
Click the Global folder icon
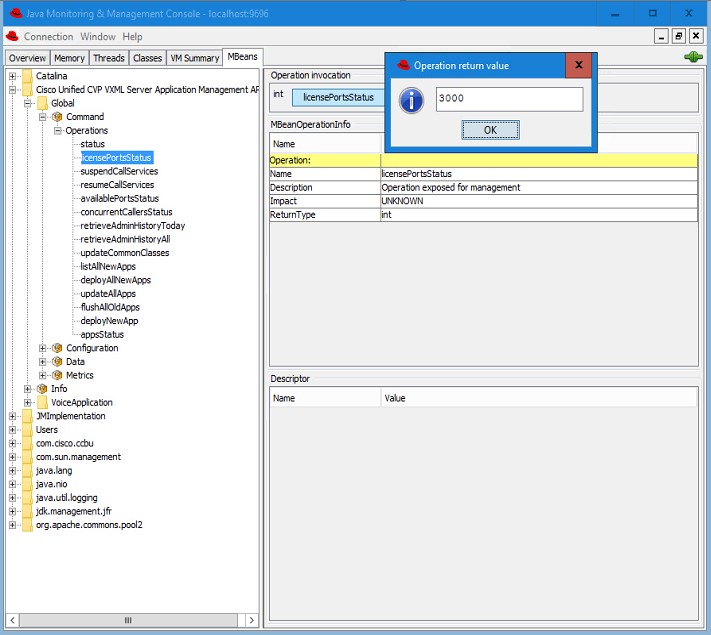42,103
